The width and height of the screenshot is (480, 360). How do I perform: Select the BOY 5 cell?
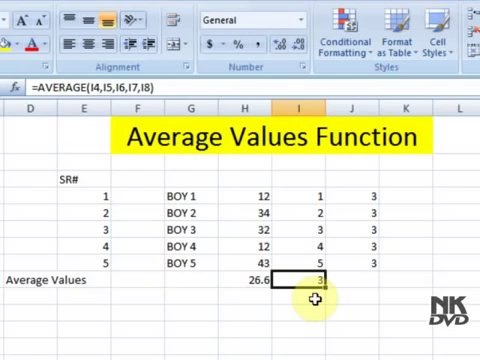click(191, 263)
